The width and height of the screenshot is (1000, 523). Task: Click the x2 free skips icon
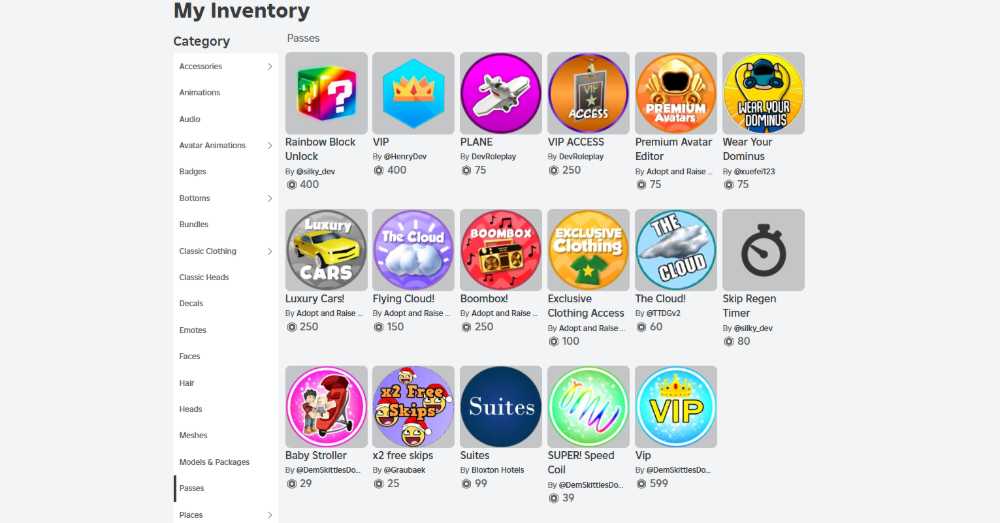pos(413,406)
